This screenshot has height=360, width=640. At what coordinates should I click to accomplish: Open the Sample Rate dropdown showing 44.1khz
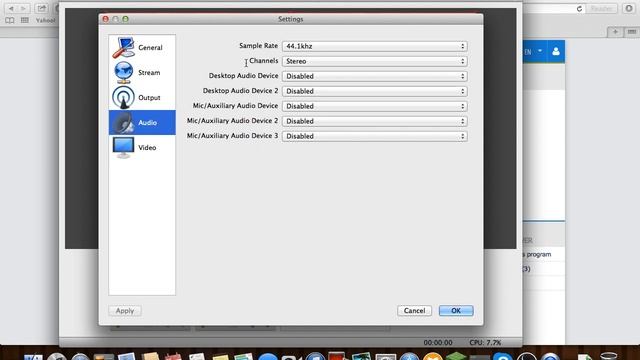click(375, 46)
